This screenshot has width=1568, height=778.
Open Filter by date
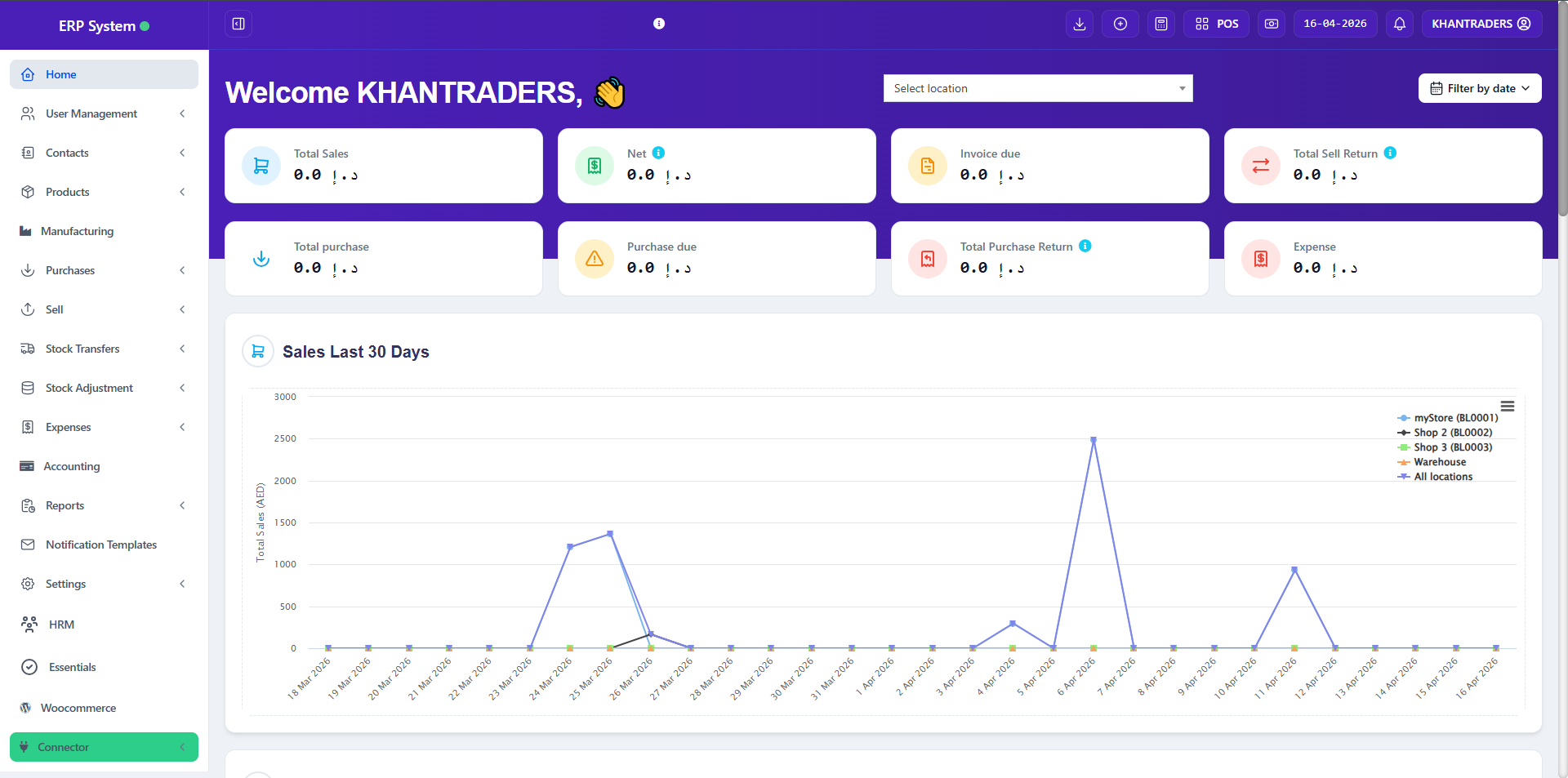pos(1479,88)
